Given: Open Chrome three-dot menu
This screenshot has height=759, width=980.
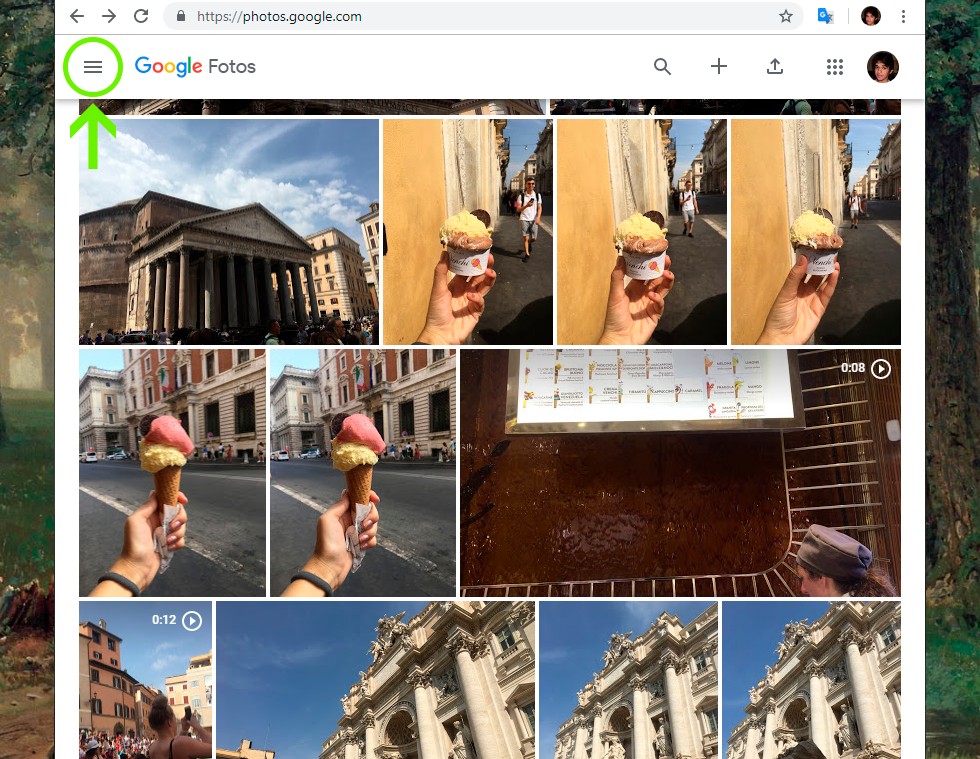Looking at the screenshot, I should coord(903,16).
